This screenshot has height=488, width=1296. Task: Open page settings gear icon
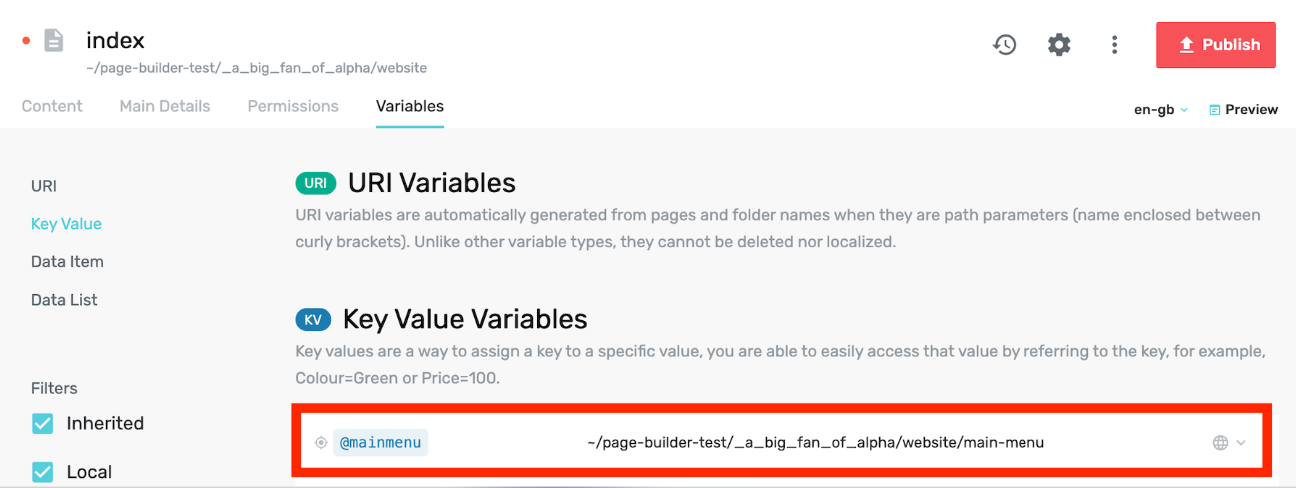pyautogui.click(x=1059, y=45)
